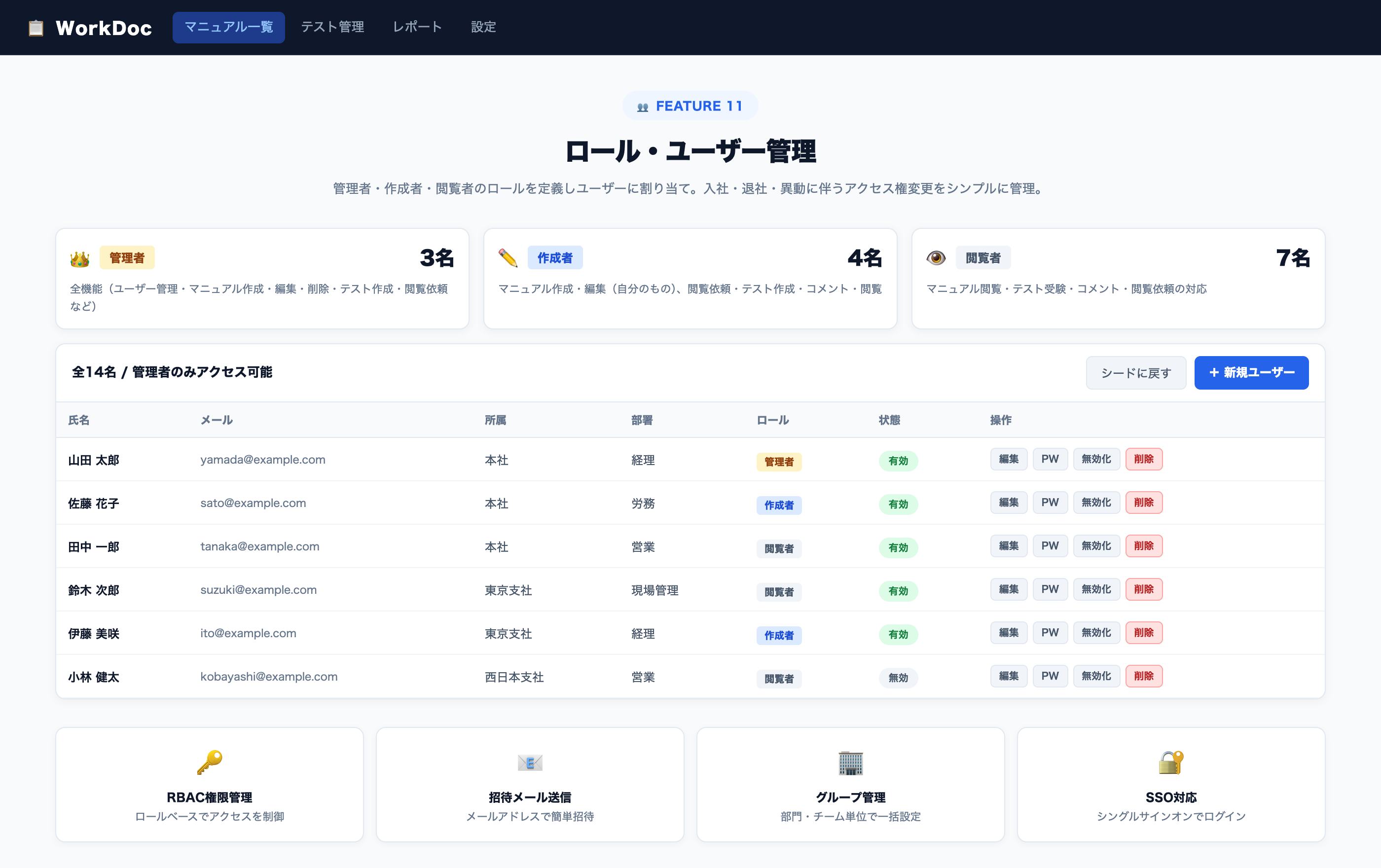Open the マニュアル一覧 tab
This screenshot has width=1381, height=868.
228,27
